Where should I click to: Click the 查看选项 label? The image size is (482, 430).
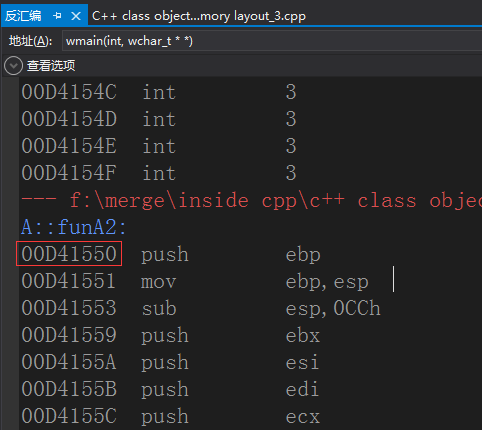(x=51, y=66)
